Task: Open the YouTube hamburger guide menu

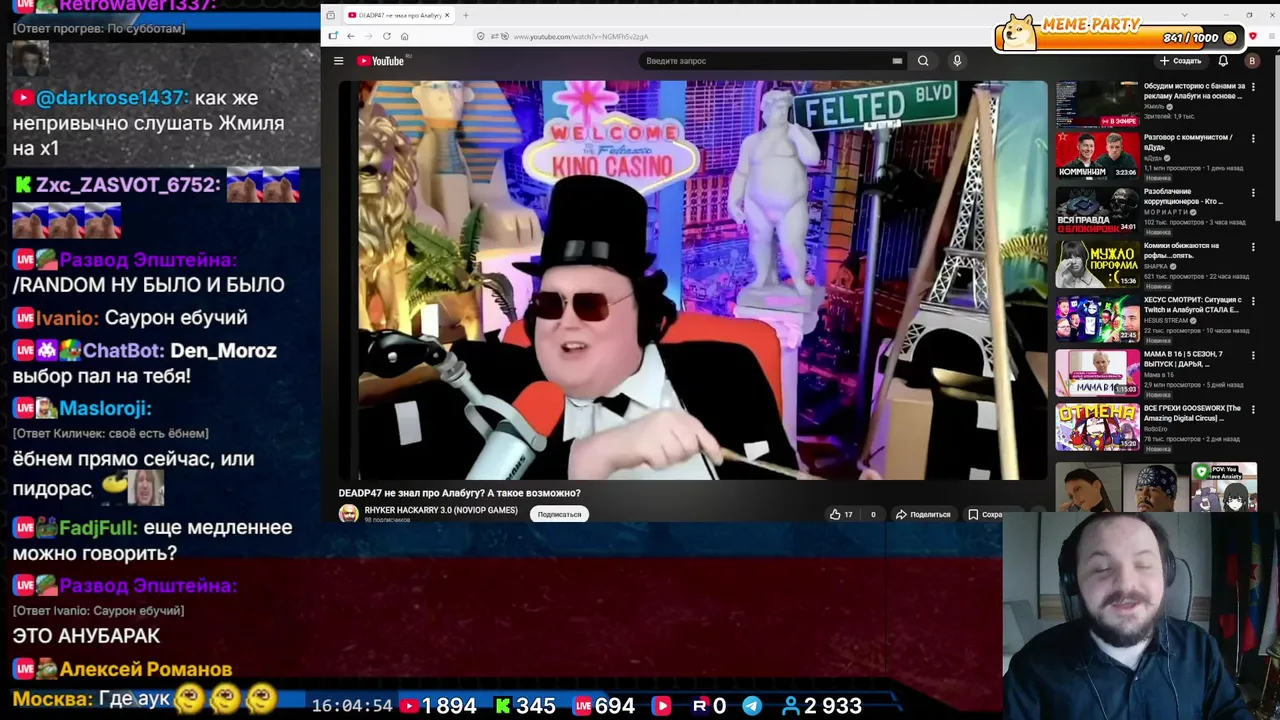Action: point(338,61)
